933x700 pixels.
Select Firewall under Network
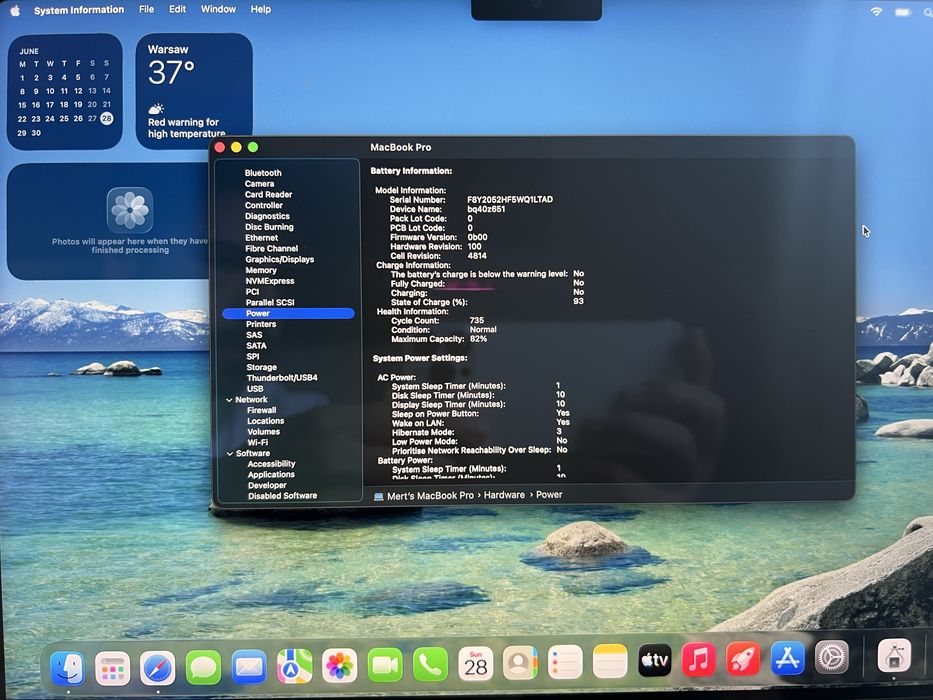pos(262,410)
